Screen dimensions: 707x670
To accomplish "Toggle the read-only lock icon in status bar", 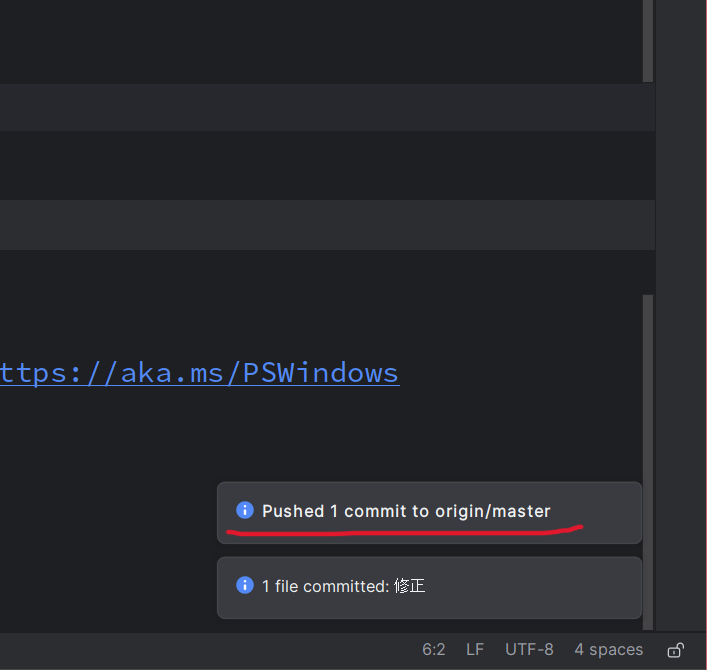I will coord(676,650).
